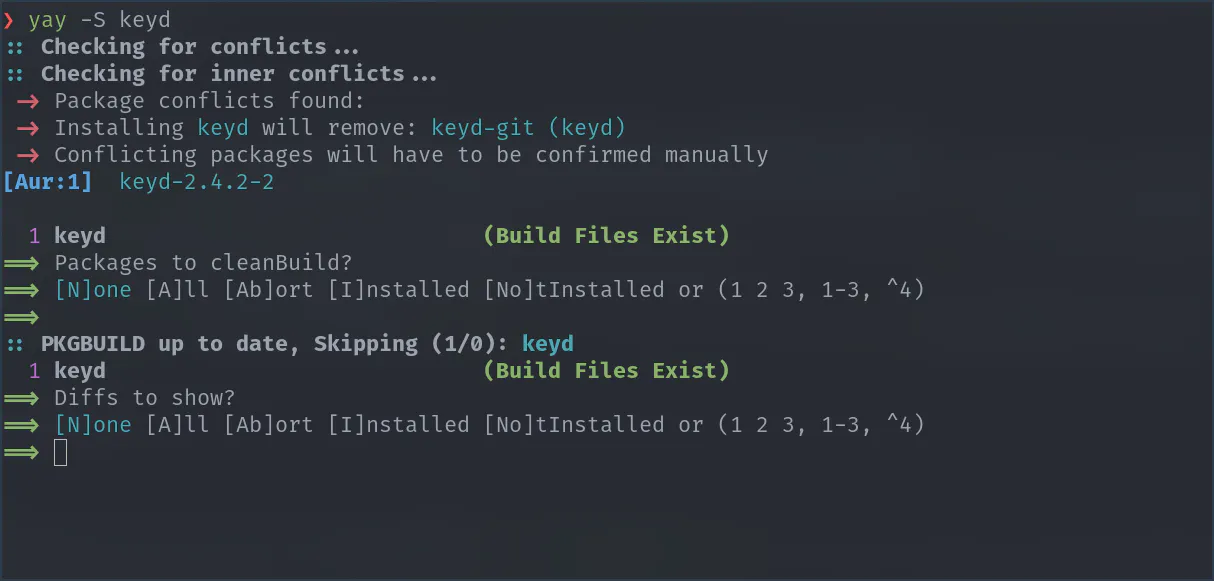Focus the block cursor at the last prompt

(x=61, y=452)
